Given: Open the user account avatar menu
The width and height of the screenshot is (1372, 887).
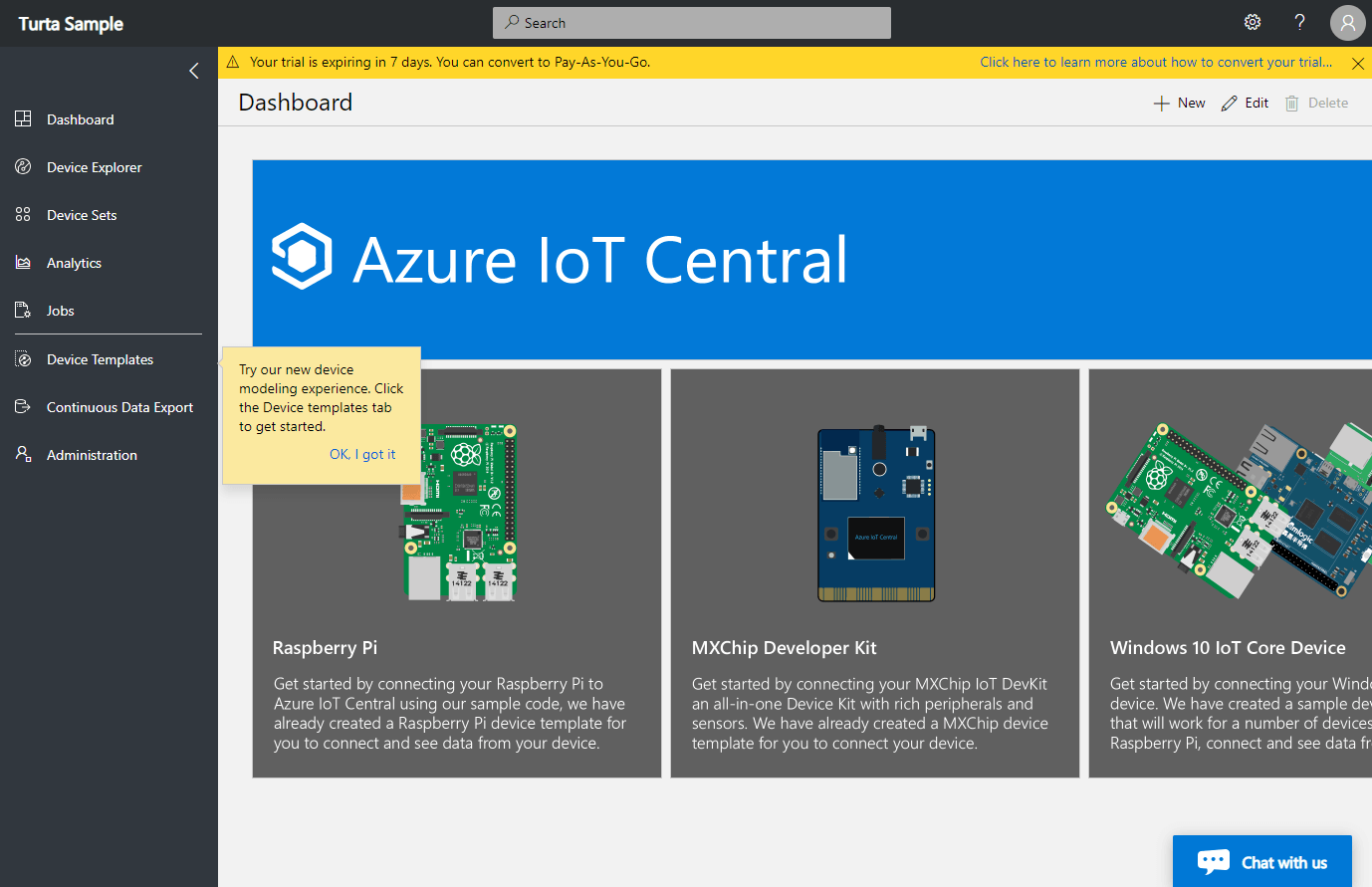Looking at the screenshot, I should tap(1347, 23).
